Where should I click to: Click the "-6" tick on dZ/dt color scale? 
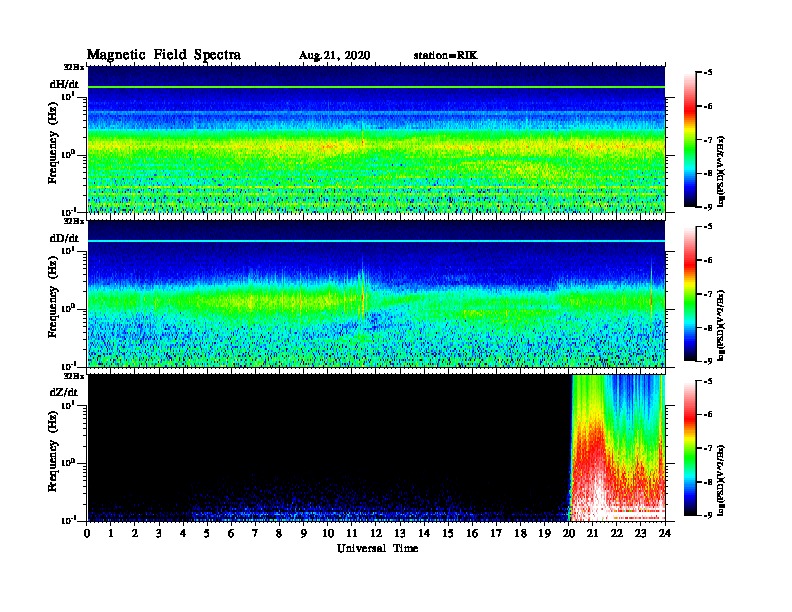point(708,414)
